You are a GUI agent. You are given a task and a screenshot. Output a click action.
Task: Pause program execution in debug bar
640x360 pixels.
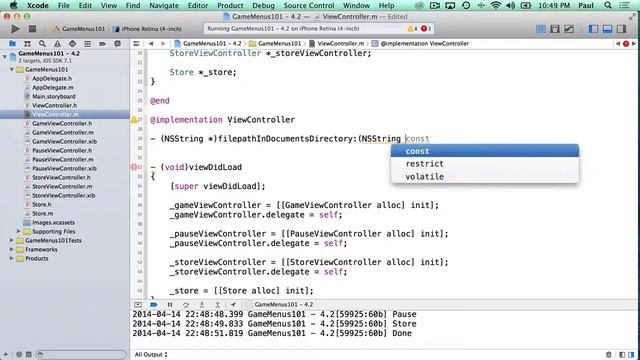tap(170, 304)
